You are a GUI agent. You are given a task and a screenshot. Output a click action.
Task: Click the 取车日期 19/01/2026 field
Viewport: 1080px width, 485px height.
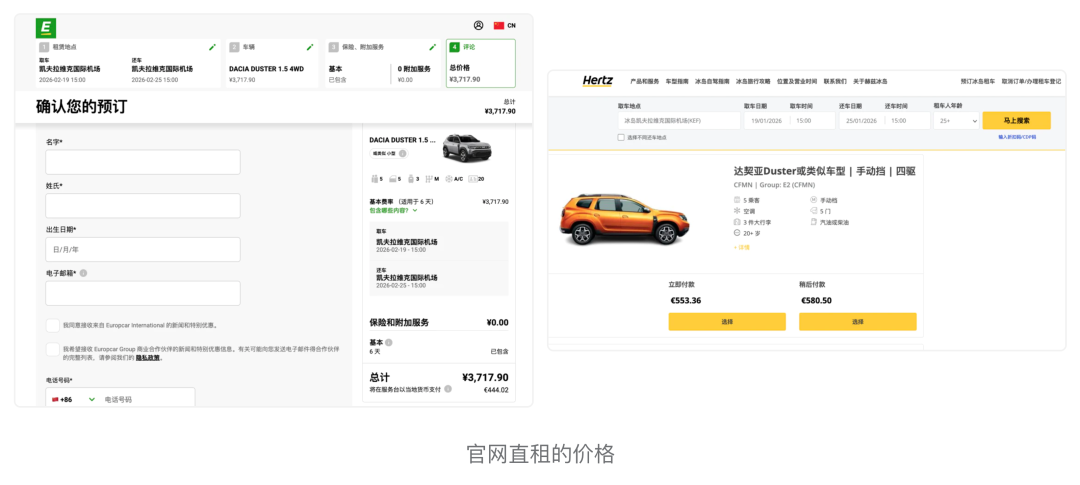point(765,121)
